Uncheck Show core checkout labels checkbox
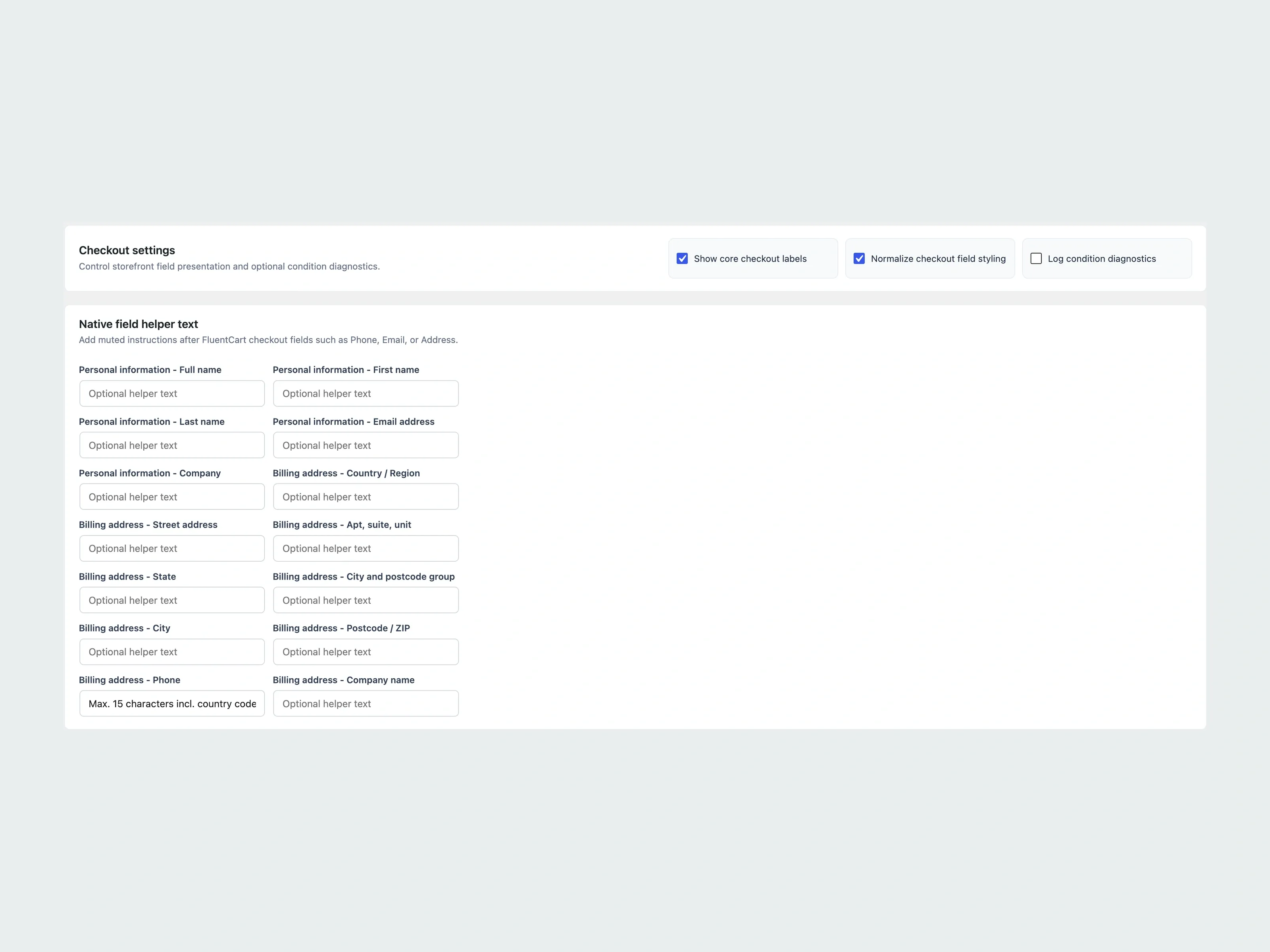Image resolution: width=1270 pixels, height=952 pixels. click(682, 258)
